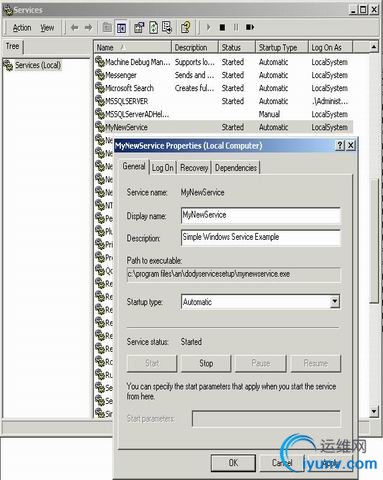Click the up arrow of services scrollbar

point(374,47)
